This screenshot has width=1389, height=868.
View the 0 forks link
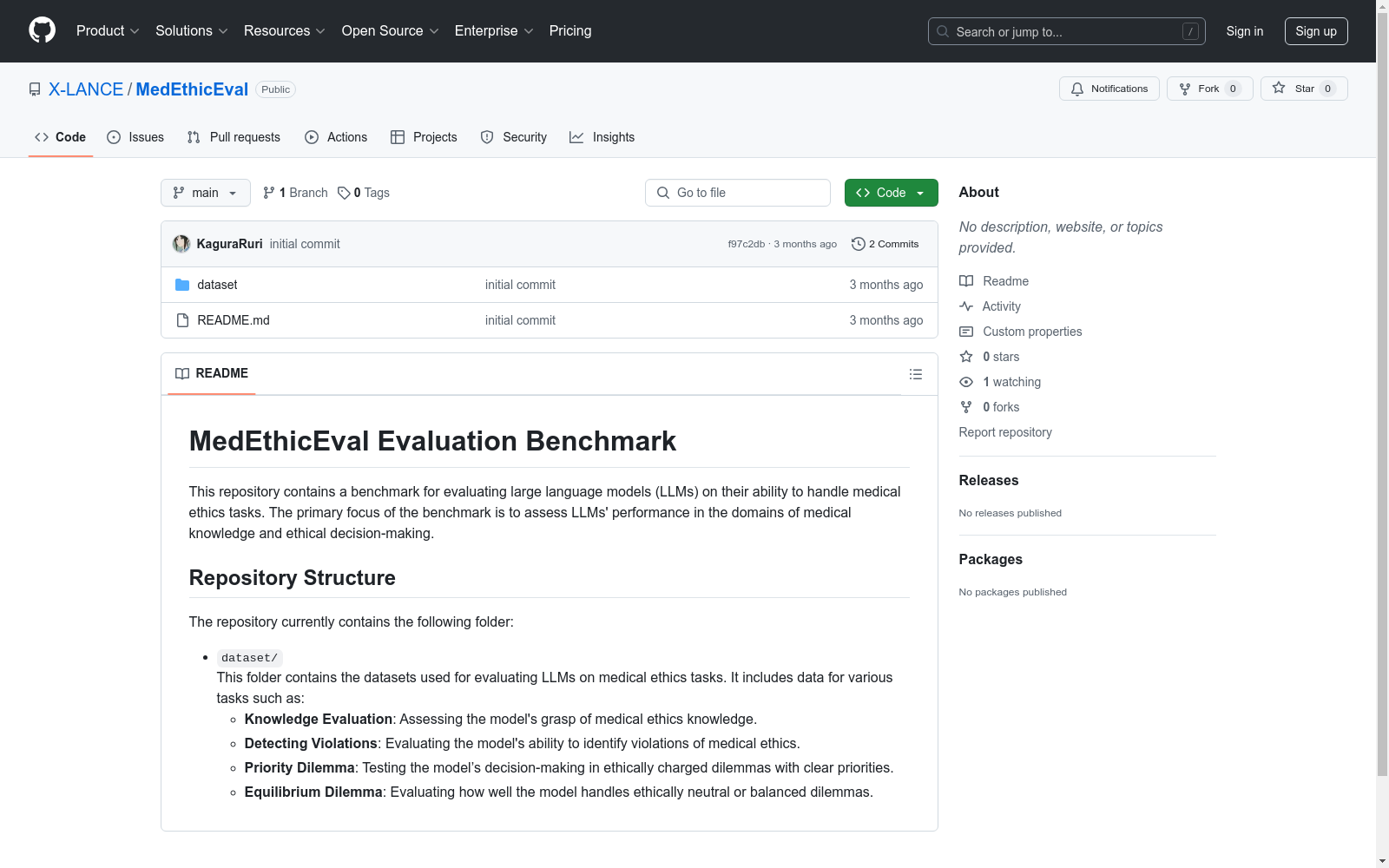point(990,407)
